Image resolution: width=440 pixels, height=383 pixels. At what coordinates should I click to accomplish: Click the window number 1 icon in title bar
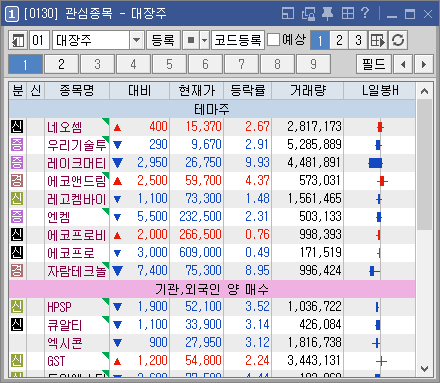coord(12,14)
